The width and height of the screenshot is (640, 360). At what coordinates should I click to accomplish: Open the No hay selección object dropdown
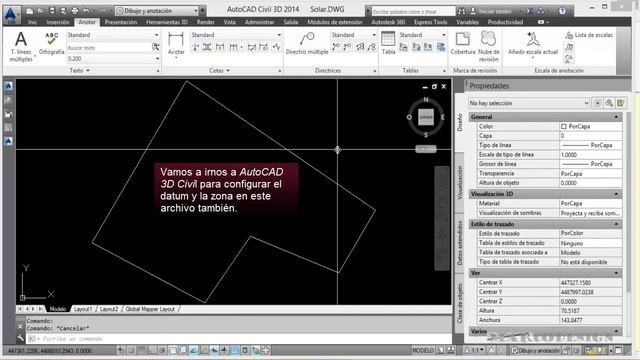[529, 103]
